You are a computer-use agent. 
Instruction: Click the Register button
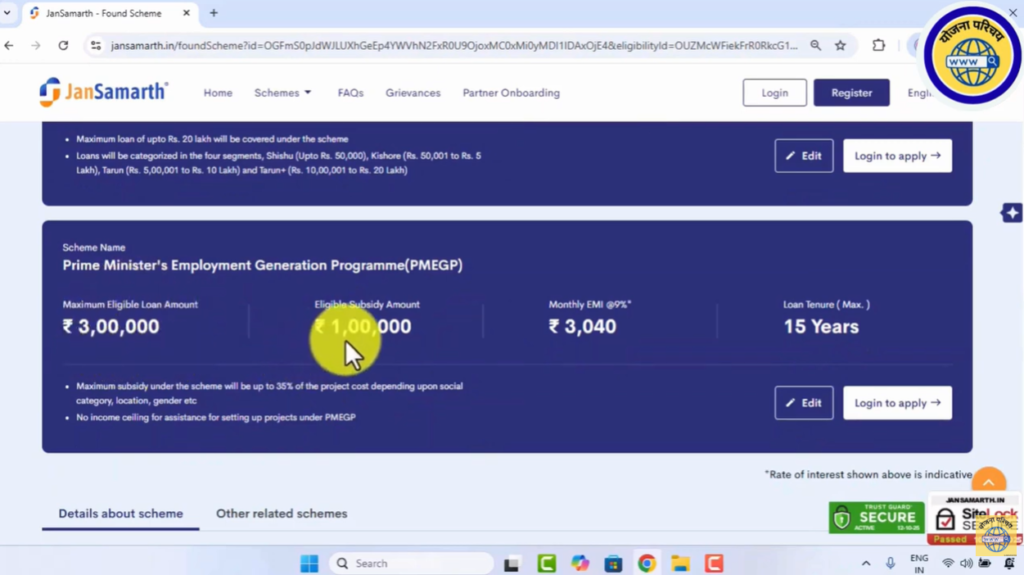coord(851,93)
